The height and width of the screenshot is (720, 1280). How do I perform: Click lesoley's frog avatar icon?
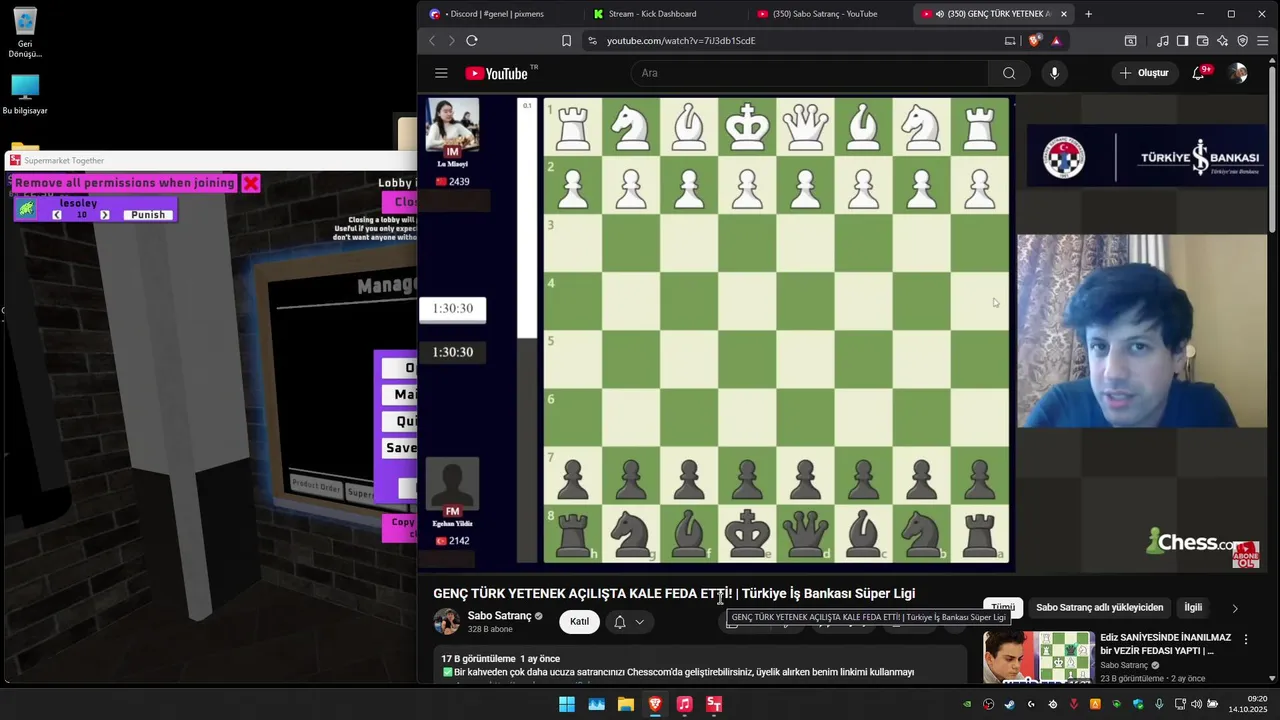pos(26,208)
